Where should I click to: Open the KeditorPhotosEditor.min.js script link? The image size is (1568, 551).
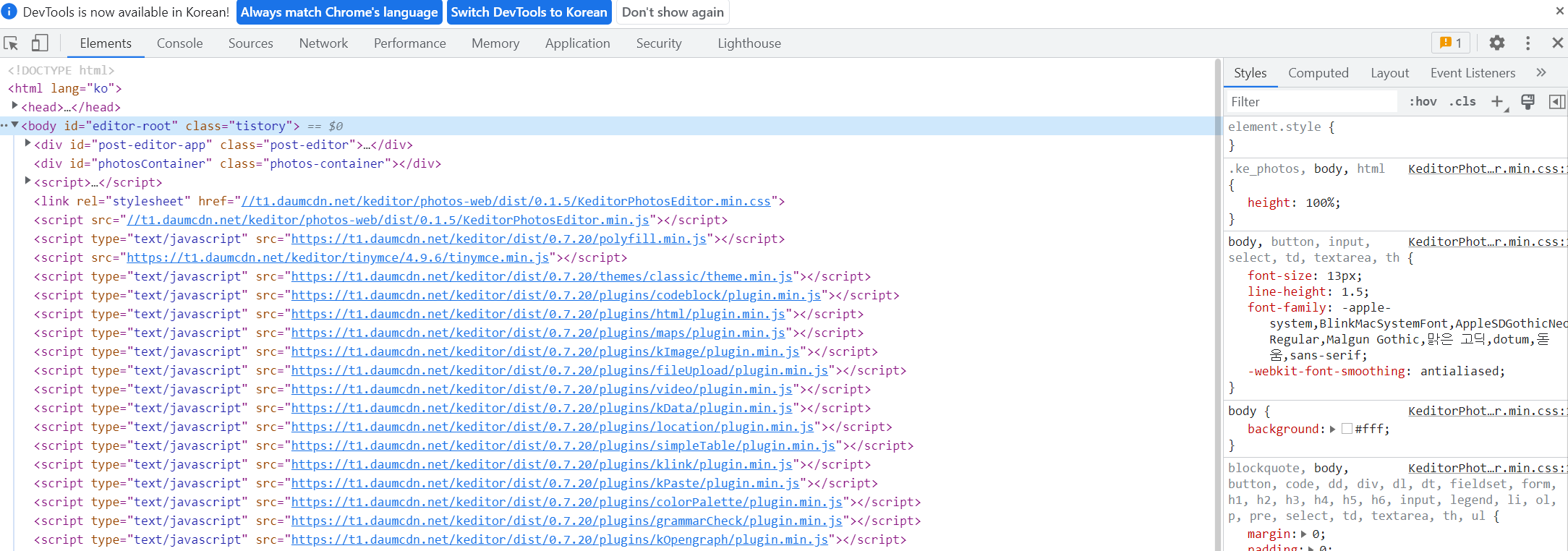coord(388,220)
